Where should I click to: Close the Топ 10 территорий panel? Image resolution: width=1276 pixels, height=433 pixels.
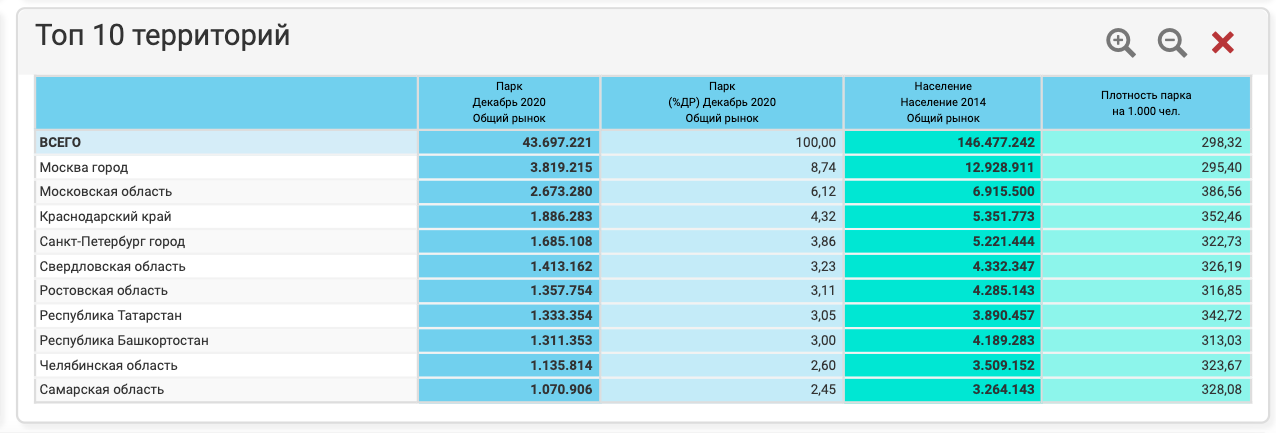click(1223, 42)
